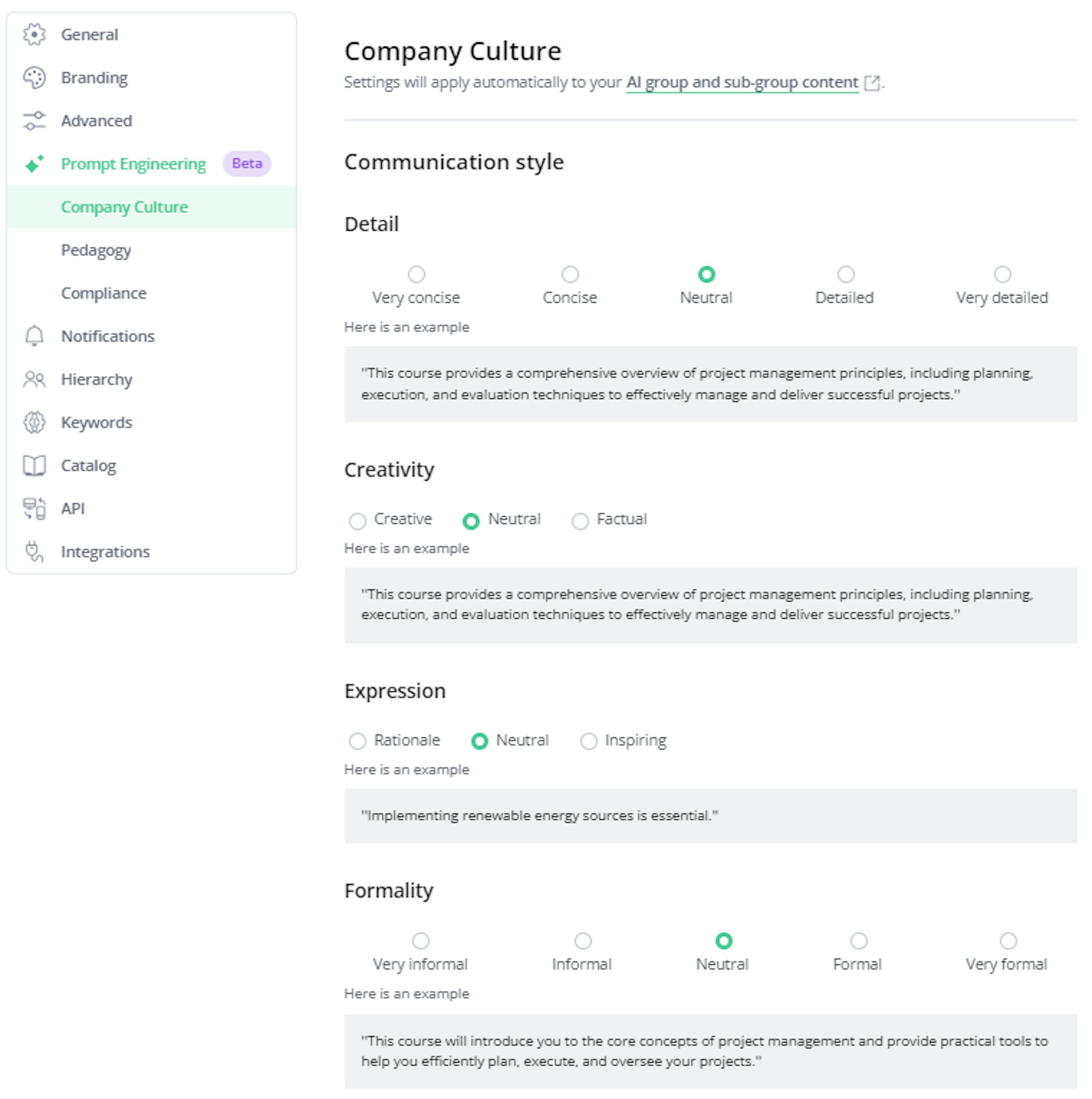Click the Company Culture page heading
Image resolution: width=1092 pixels, height=1099 pixels.
coord(453,51)
